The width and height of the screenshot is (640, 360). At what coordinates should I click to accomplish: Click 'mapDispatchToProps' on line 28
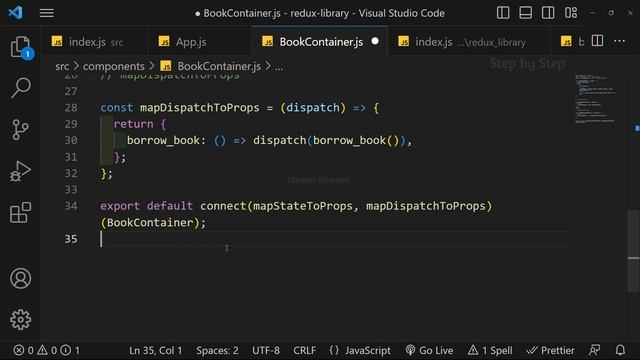click(200, 107)
